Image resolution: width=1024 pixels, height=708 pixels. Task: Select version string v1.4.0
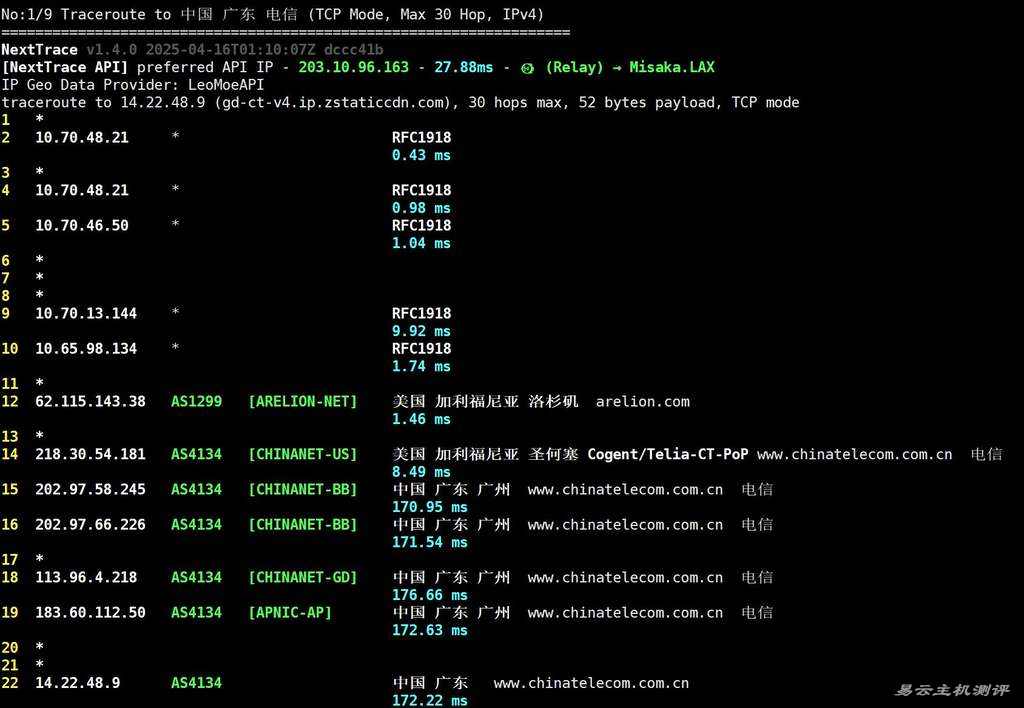tap(112, 50)
